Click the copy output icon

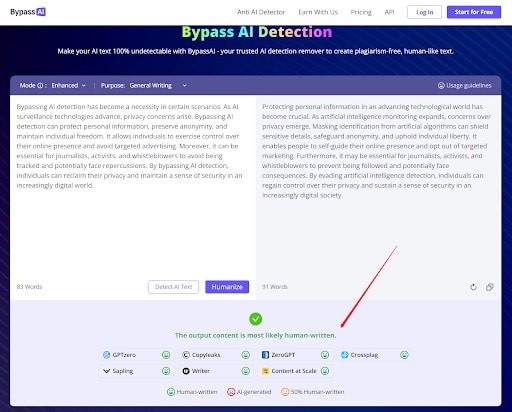[489, 287]
